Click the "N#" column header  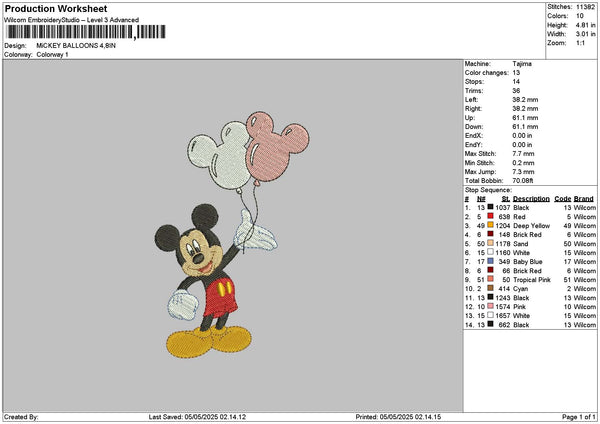481,199
